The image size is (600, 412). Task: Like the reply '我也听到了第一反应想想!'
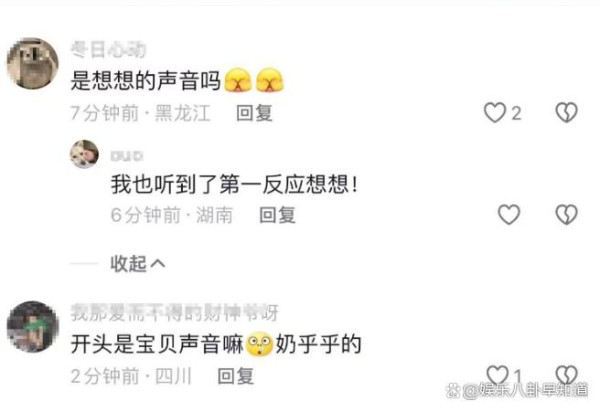point(509,214)
